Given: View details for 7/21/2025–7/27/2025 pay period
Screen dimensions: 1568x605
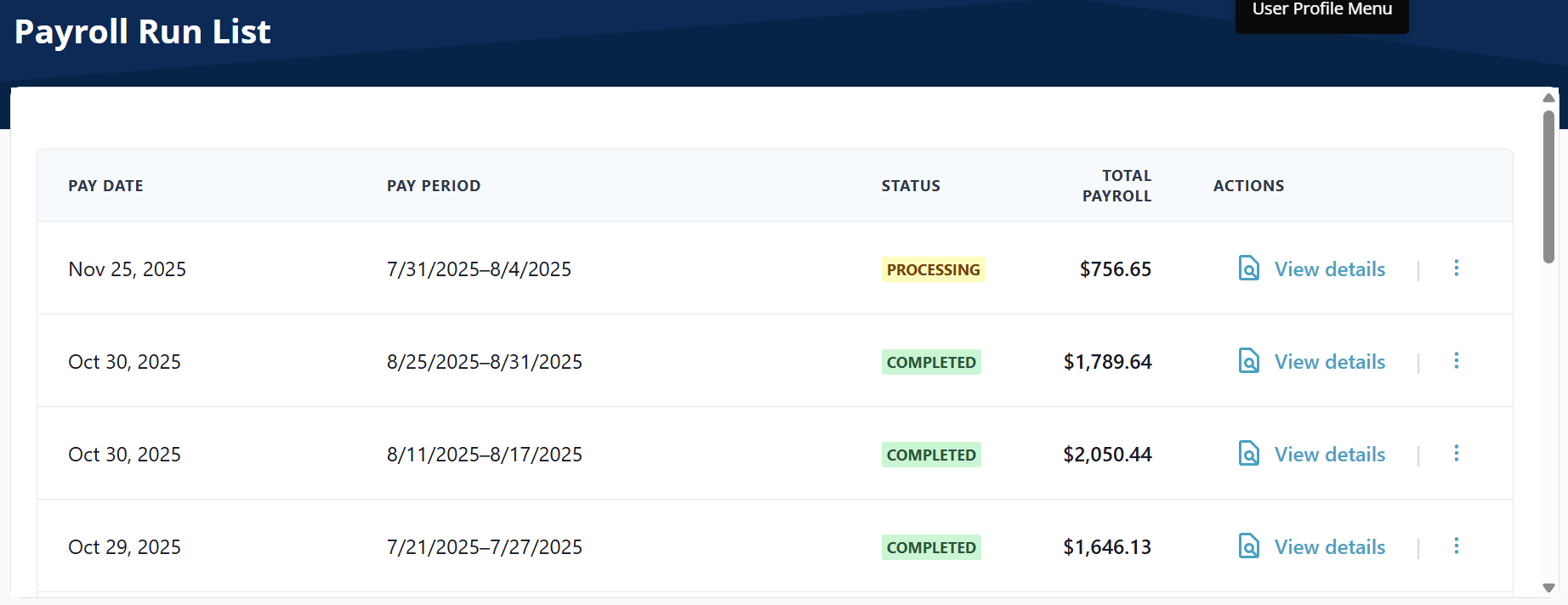Looking at the screenshot, I should [1329, 547].
